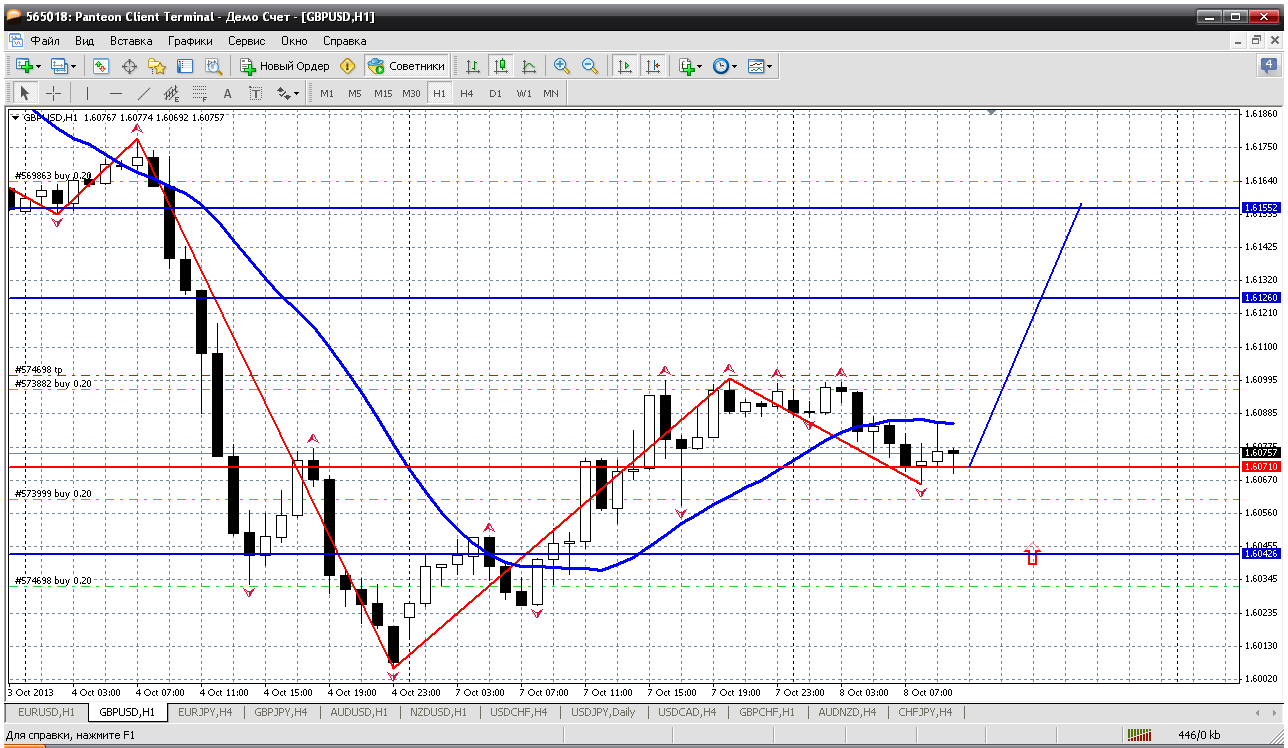Select the trendline drawing tool
Image resolution: width=1288 pixels, height=748 pixels.
pyautogui.click(x=143, y=93)
